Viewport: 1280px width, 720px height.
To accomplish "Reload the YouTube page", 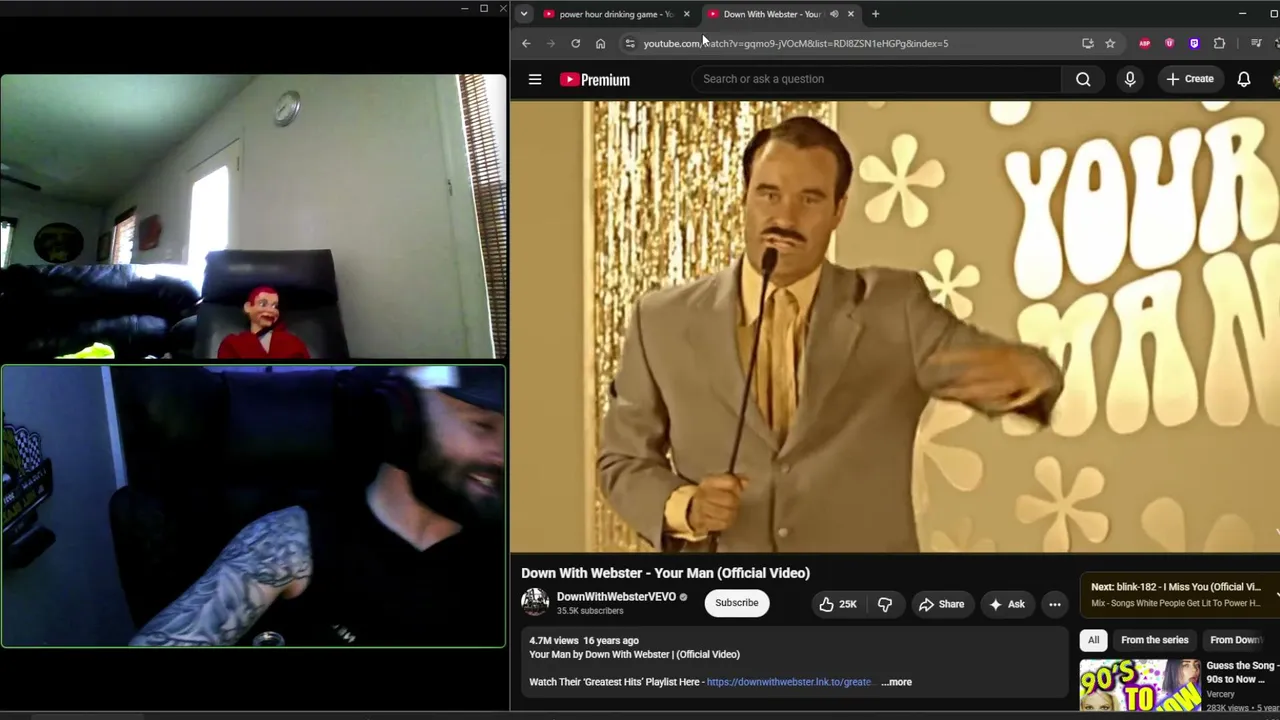I will click(x=575, y=43).
